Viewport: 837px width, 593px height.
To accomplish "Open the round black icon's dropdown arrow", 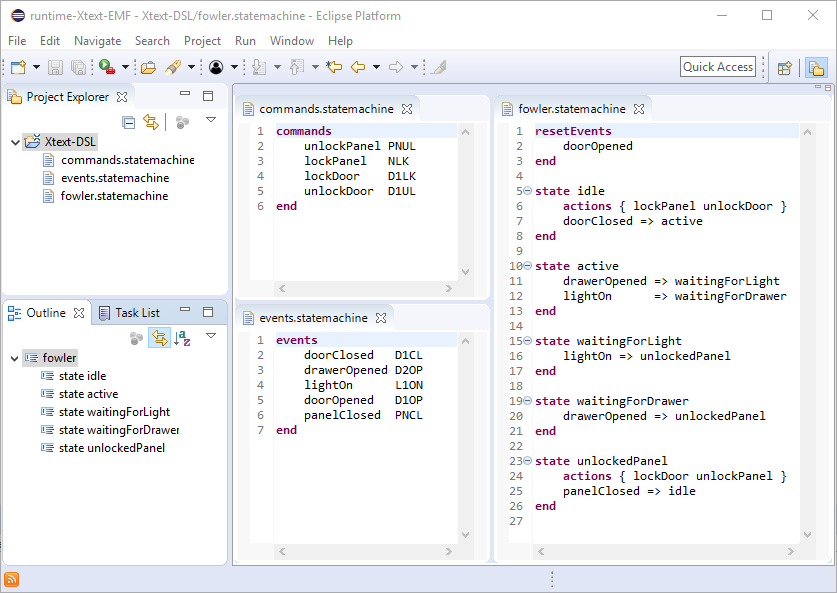I will click(x=234, y=67).
